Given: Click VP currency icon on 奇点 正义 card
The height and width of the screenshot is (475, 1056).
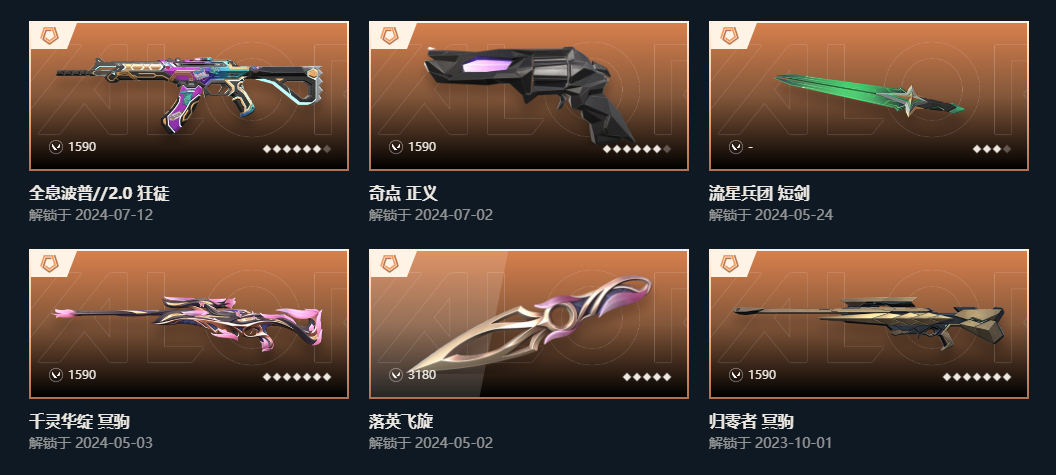Looking at the screenshot, I should tap(396, 147).
